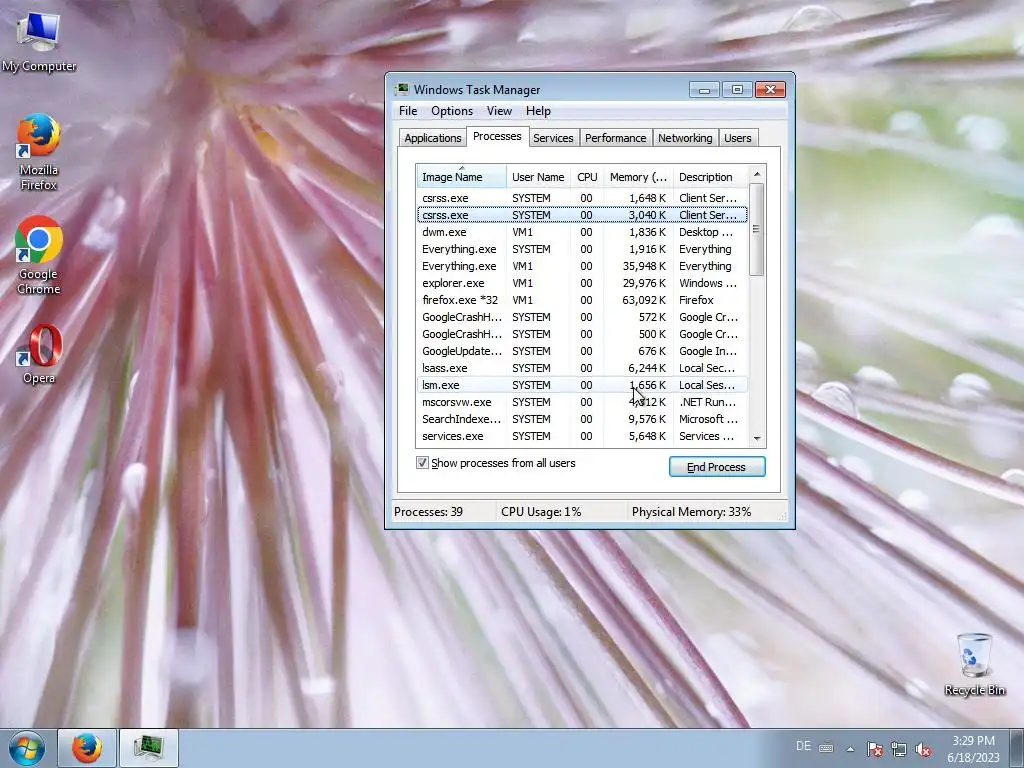Image resolution: width=1024 pixels, height=768 pixels.
Task: Select csrss.exe row with 1,648 K
Action: (x=582, y=198)
